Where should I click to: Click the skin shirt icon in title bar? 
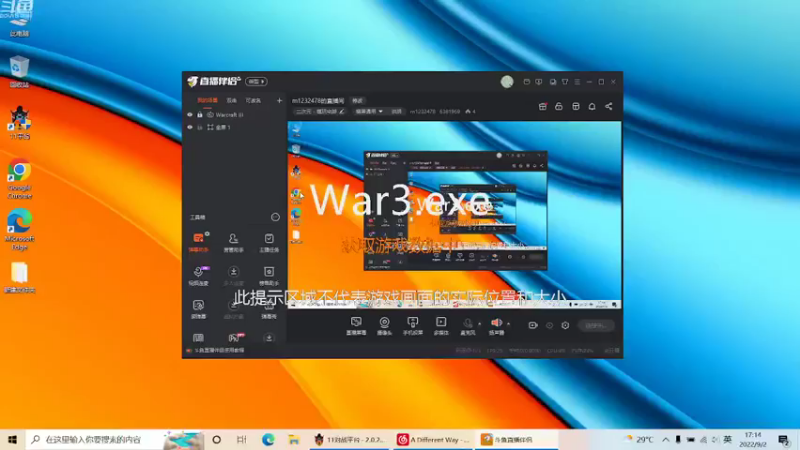click(565, 82)
